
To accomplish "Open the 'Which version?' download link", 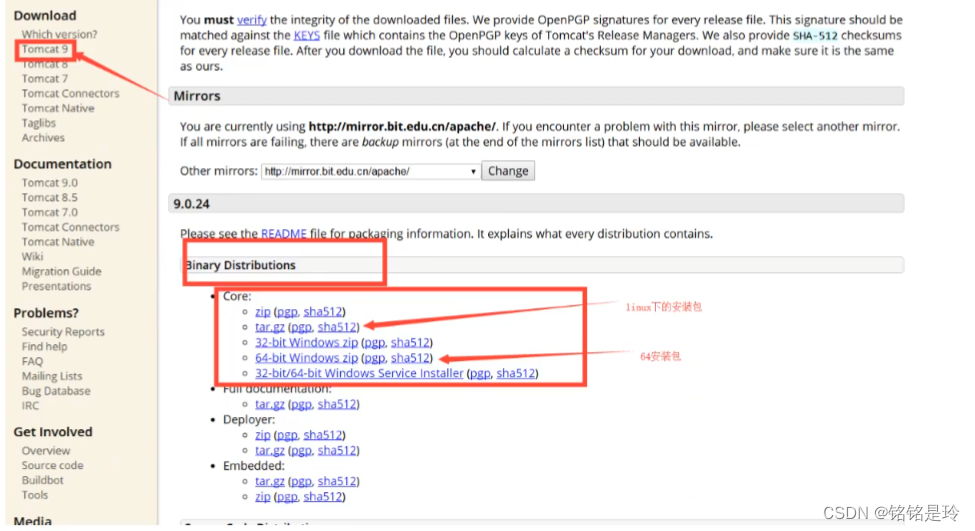I will (59, 34).
